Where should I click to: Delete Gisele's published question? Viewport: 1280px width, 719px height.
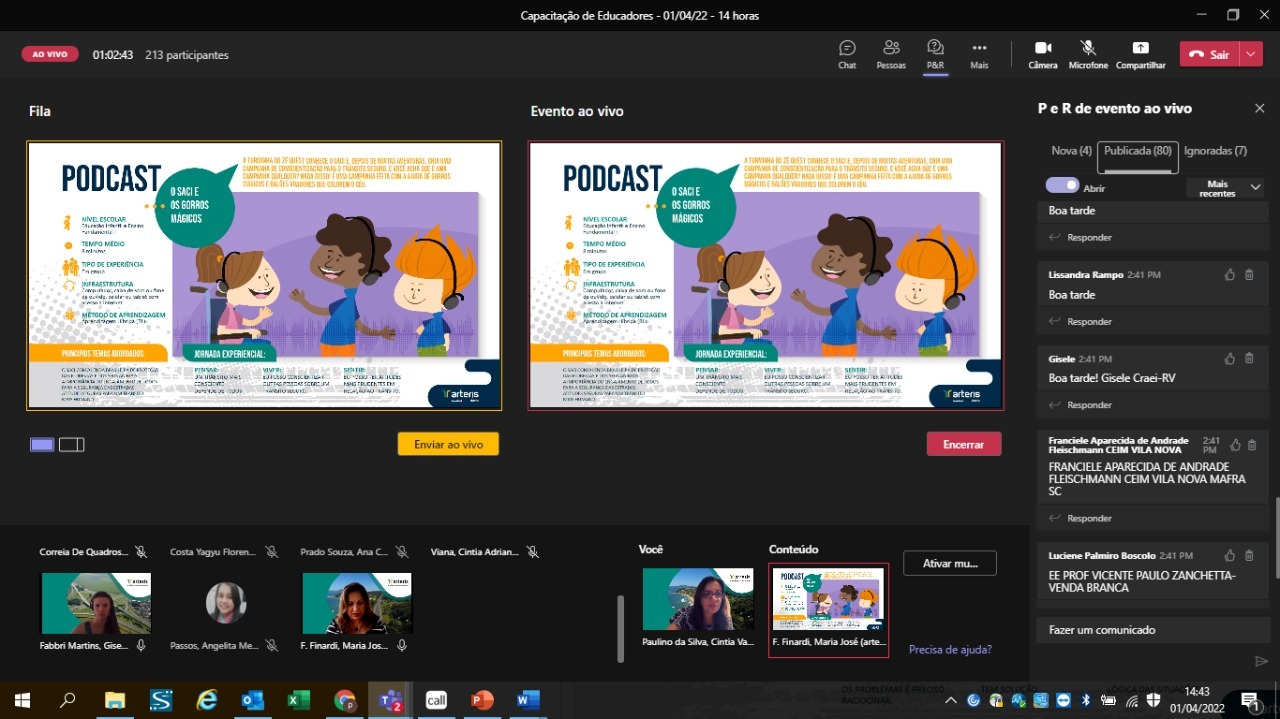[x=1250, y=359]
